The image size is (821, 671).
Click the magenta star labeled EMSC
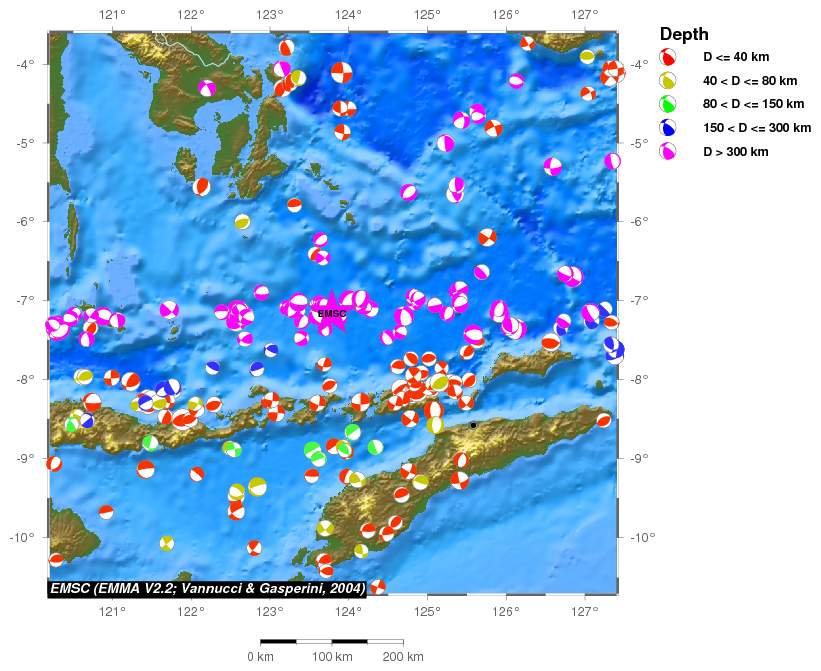tap(331, 314)
